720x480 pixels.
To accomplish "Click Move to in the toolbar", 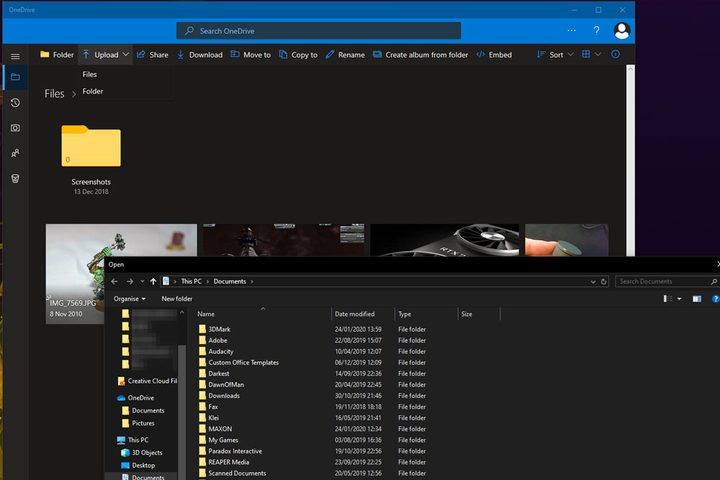I will coord(251,55).
